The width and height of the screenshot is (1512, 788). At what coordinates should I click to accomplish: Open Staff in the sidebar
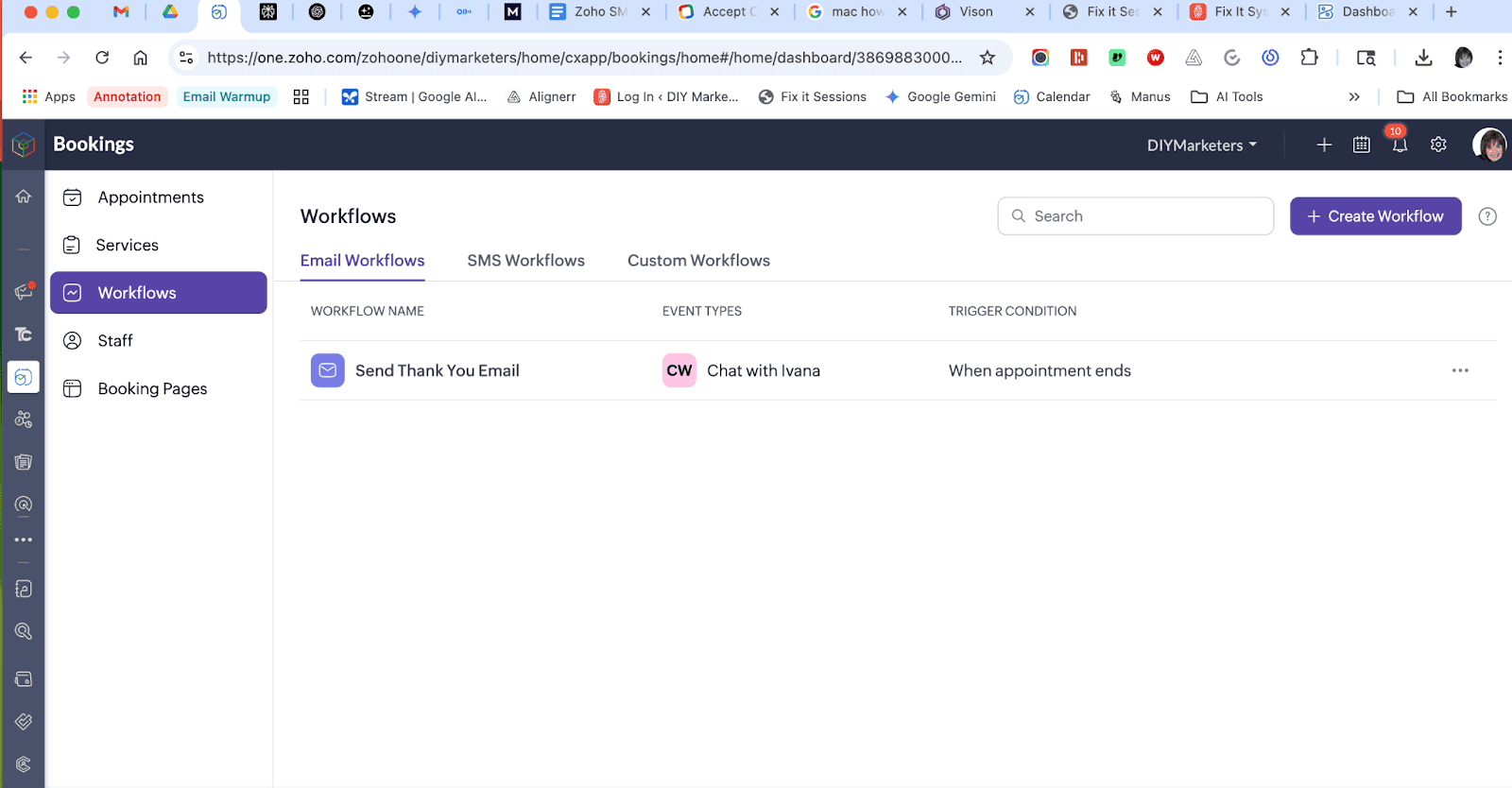tap(159, 340)
